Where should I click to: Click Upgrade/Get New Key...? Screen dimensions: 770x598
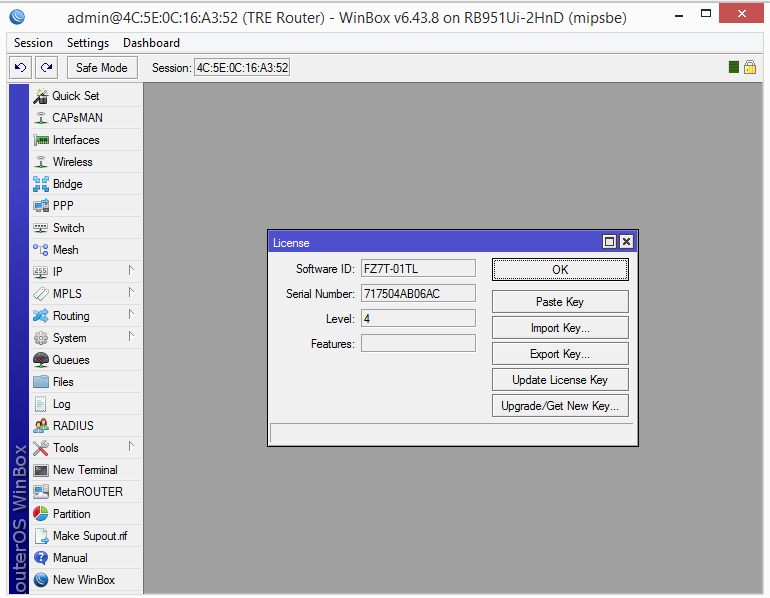click(x=560, y=406)
